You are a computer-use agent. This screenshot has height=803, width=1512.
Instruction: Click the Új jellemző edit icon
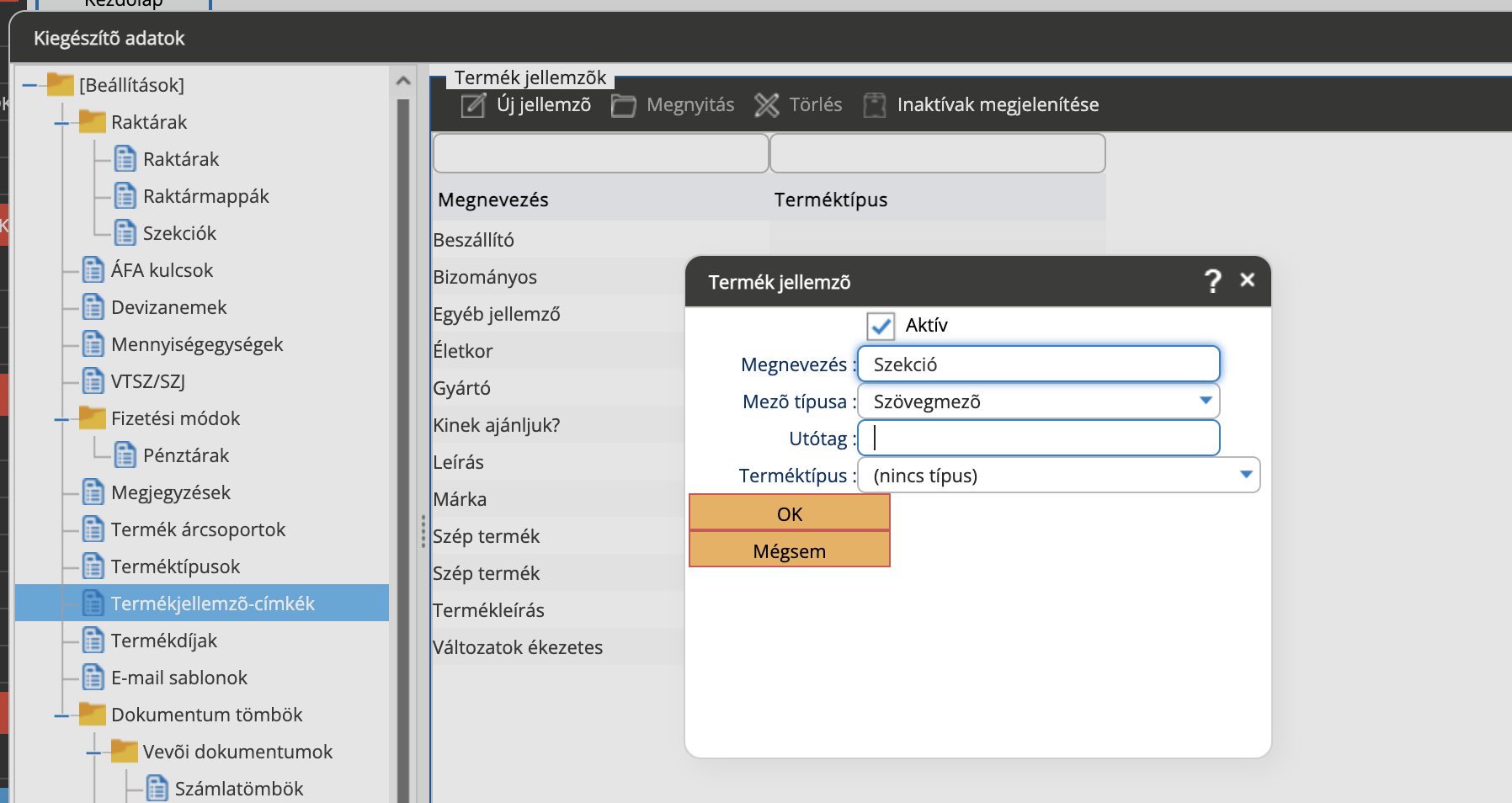click(473, 105)
